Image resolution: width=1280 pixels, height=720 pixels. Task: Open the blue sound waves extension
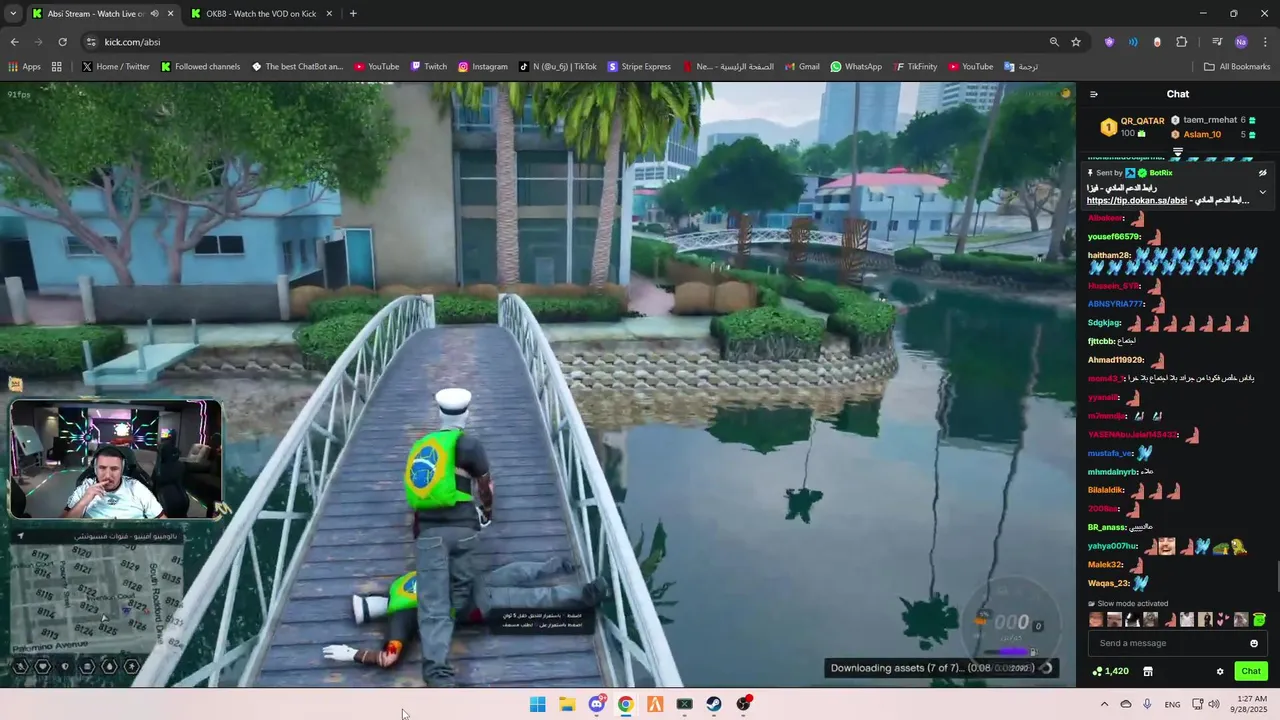pos(1133,42)
